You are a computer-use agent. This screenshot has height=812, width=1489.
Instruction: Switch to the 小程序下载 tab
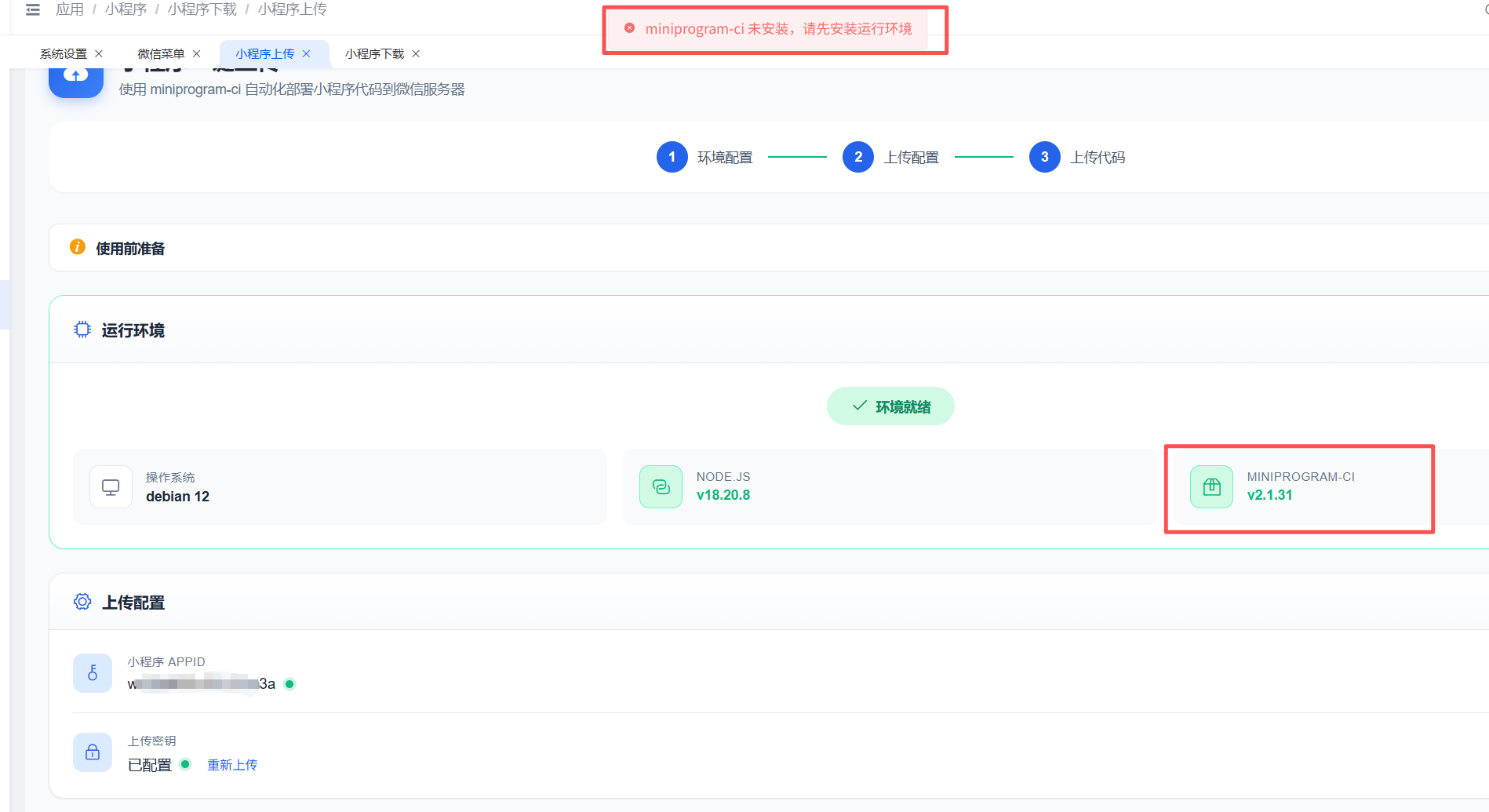pyautogui.click(x=374, y=54)
